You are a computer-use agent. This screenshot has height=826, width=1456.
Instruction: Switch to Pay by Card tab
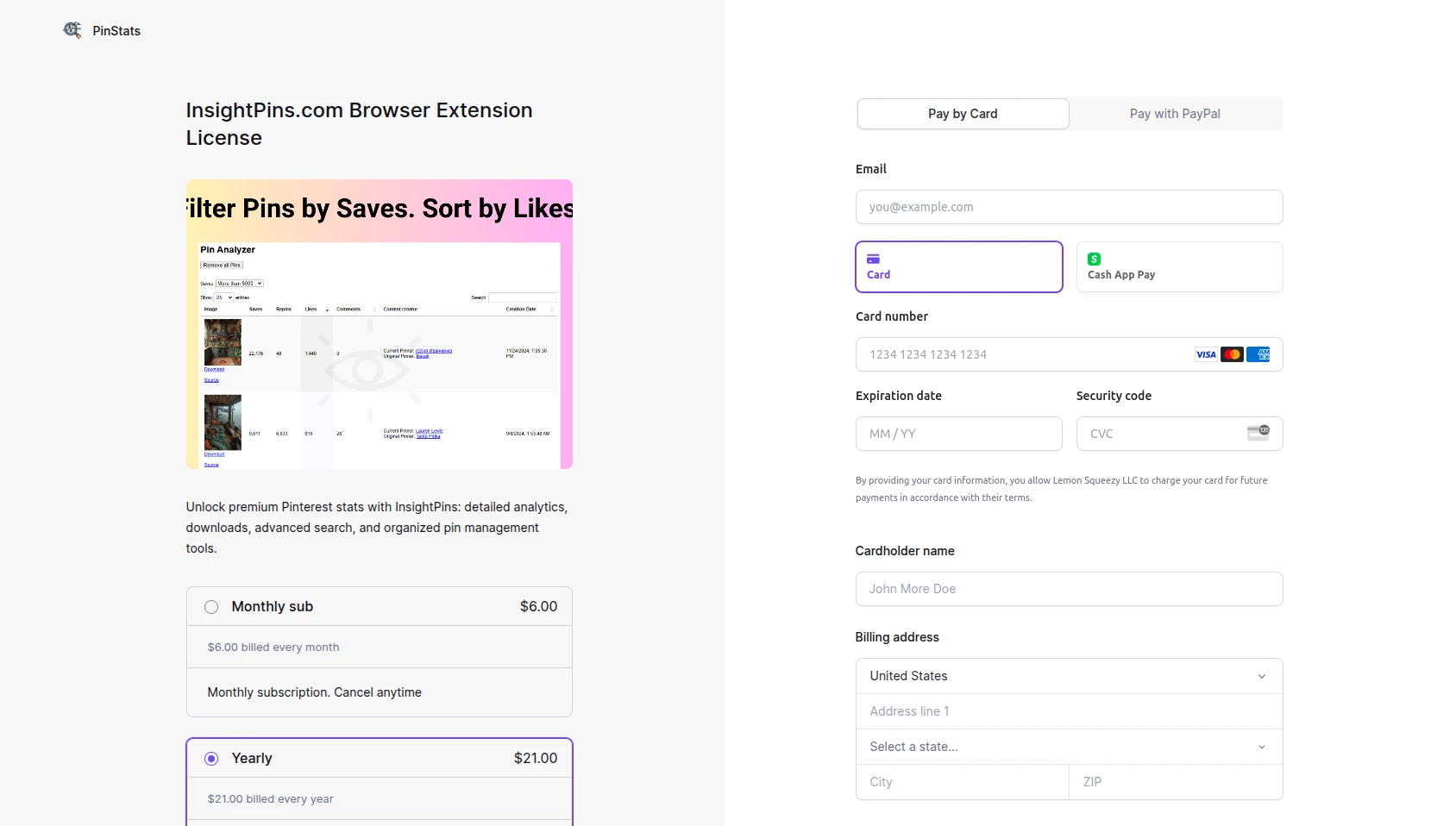[963, 114]
